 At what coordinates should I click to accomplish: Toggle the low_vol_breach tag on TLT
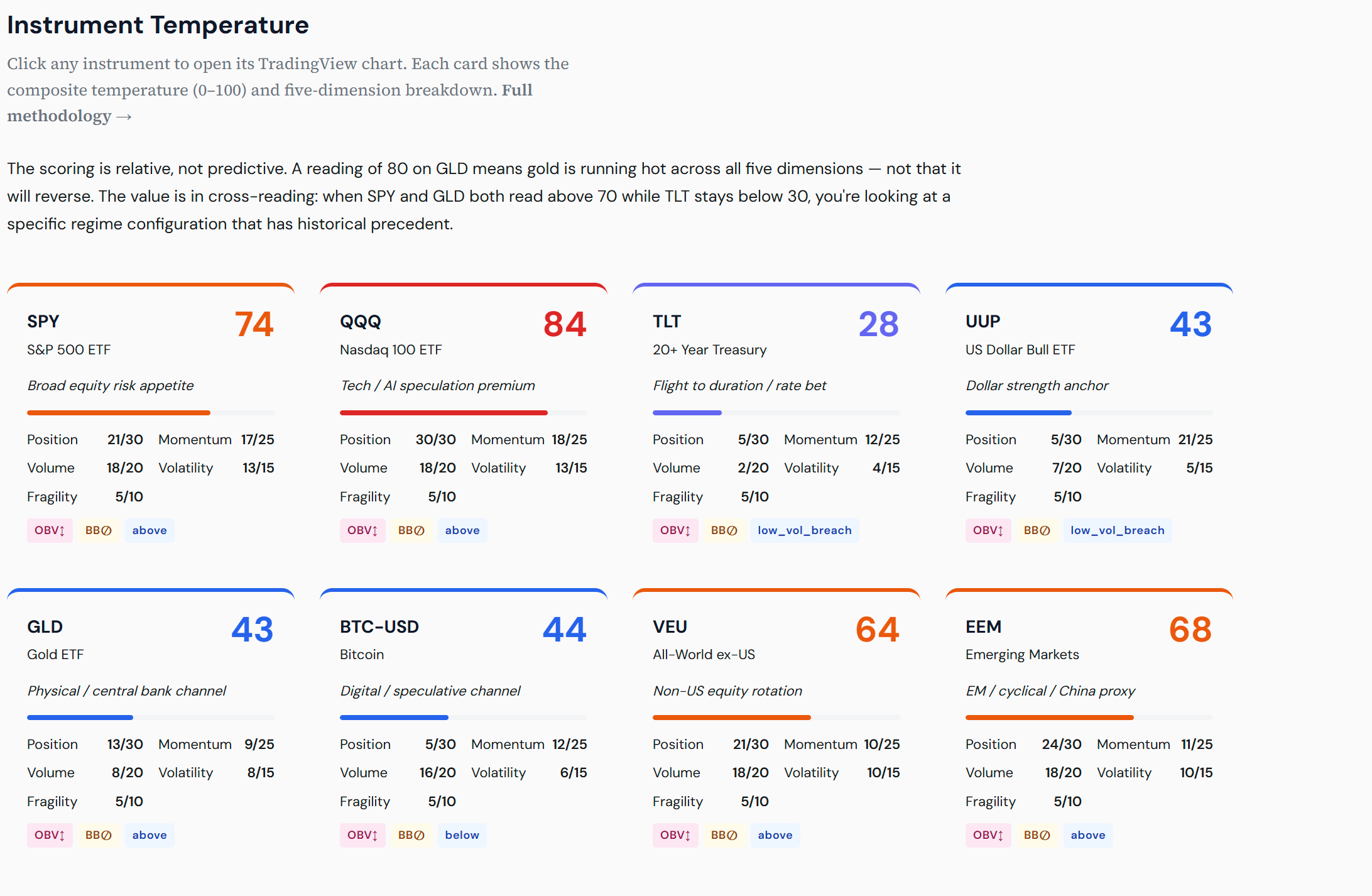click(x=805, y=530)
